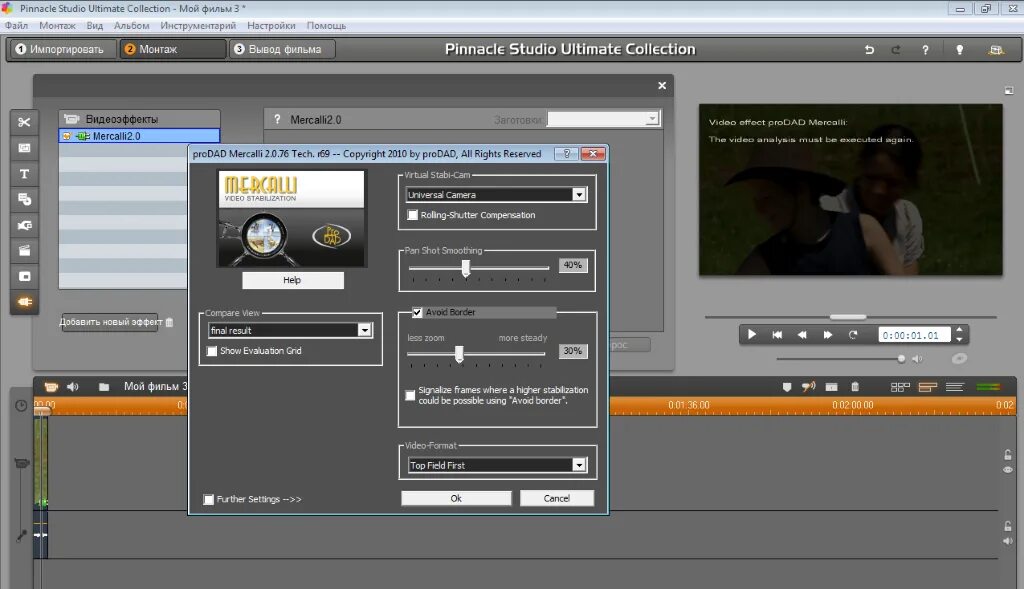Click the lightbulb tips icon
This screenshot has height=589, width=1024.
click(959, 50)
